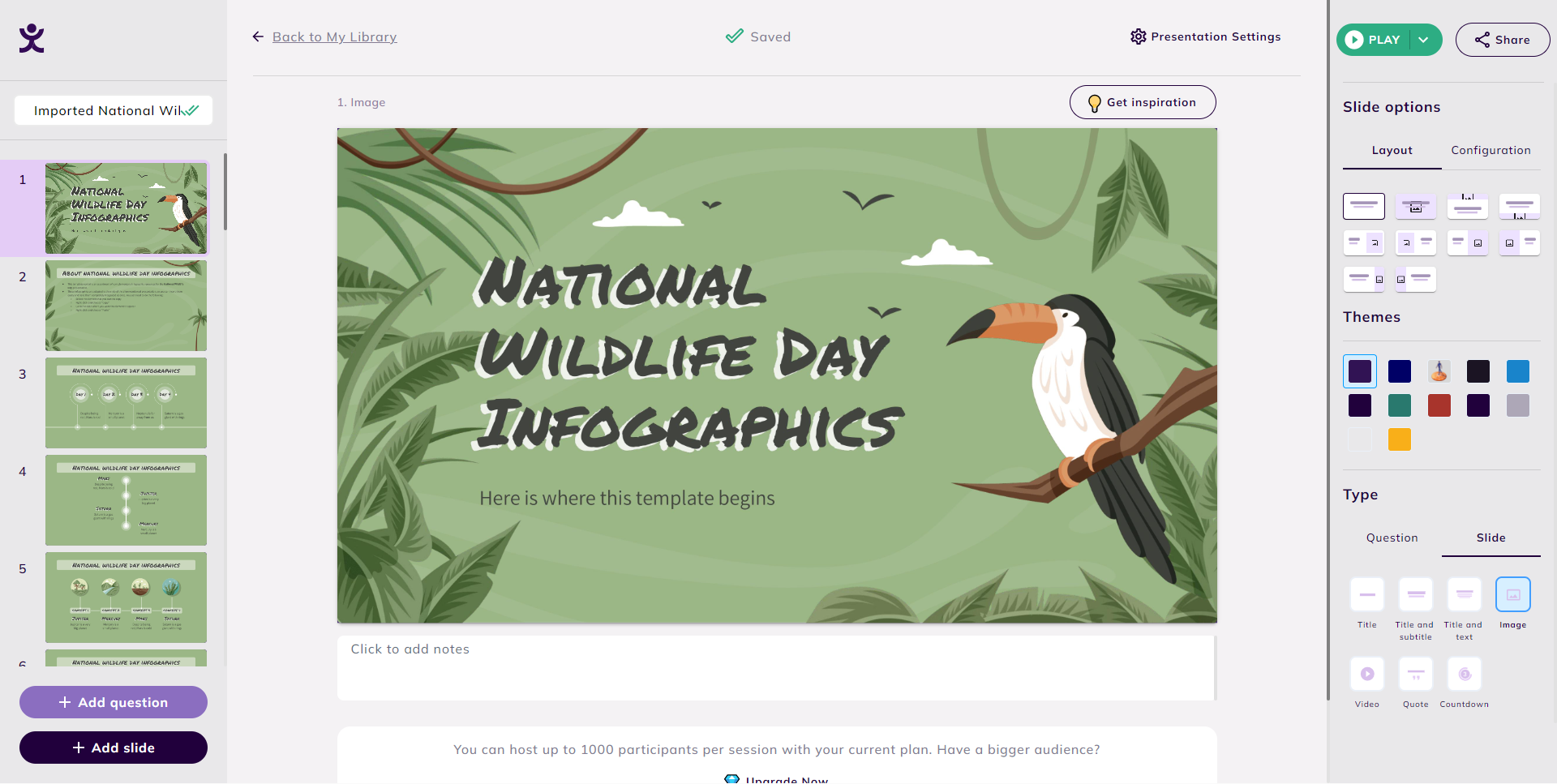Click the app logo in top-left corner
The height and width of the screenshot is (784, 1557).
click(32, 38)
